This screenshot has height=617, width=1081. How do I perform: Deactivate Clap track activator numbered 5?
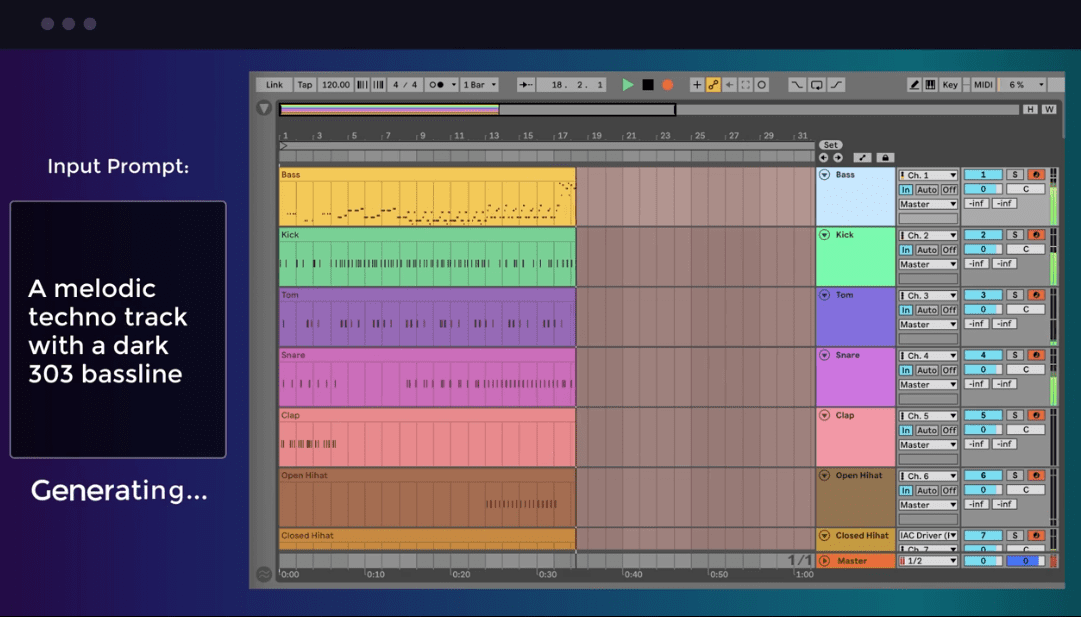(982, 415)
